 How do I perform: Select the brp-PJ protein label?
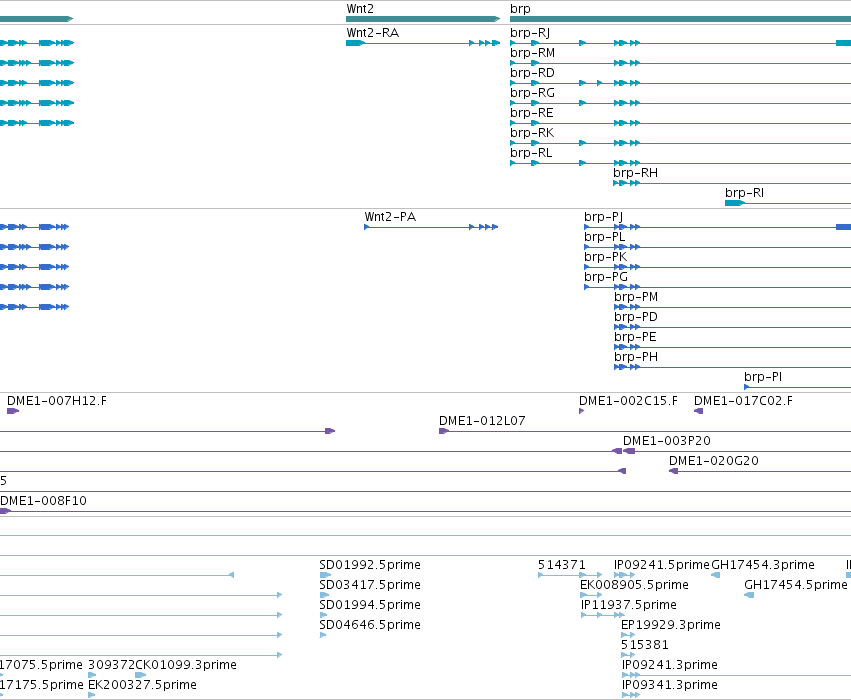[x=603, y=217]
